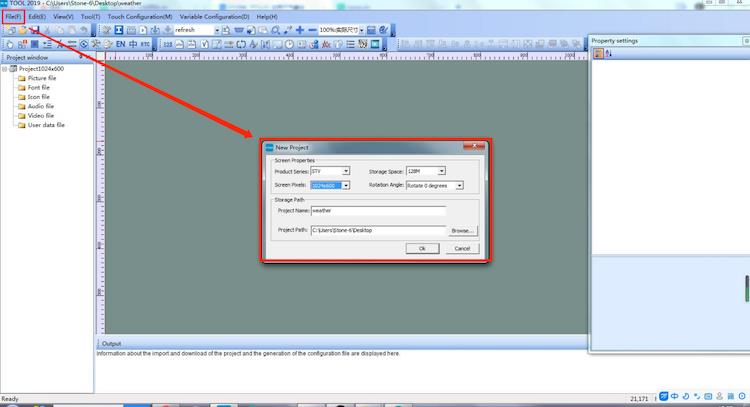
Task: Expand the Rotation Angle combo box
Action: click(x=459, y=185)
